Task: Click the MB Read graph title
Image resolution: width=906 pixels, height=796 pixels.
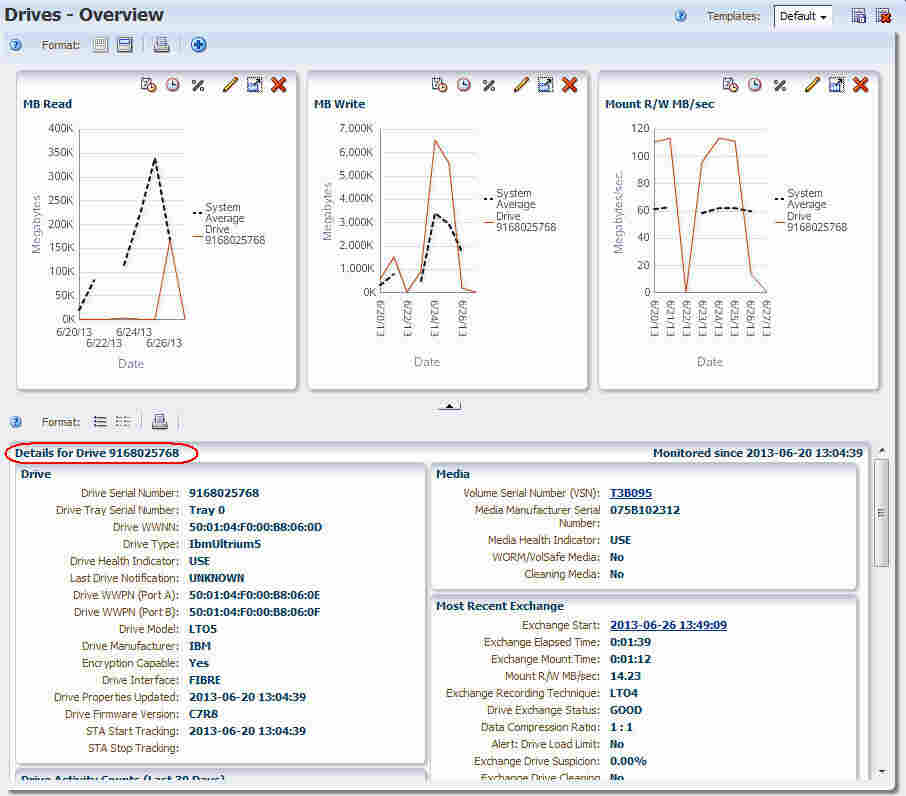Action: click(x=47, y=104)
